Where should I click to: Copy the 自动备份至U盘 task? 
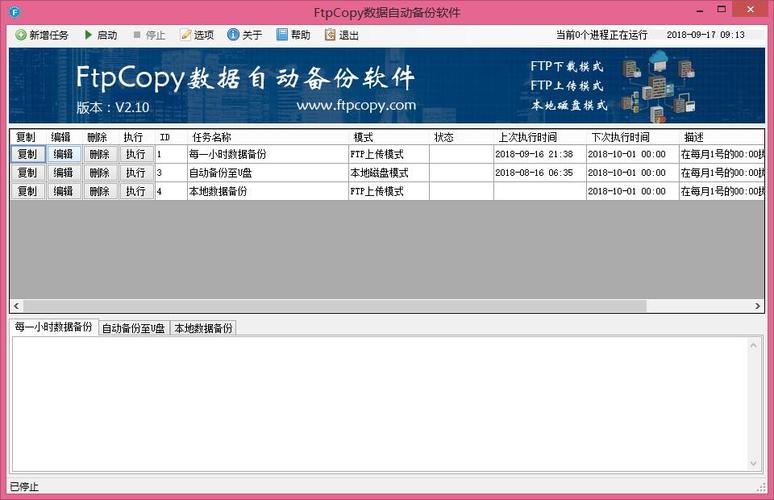click(28, 173)
